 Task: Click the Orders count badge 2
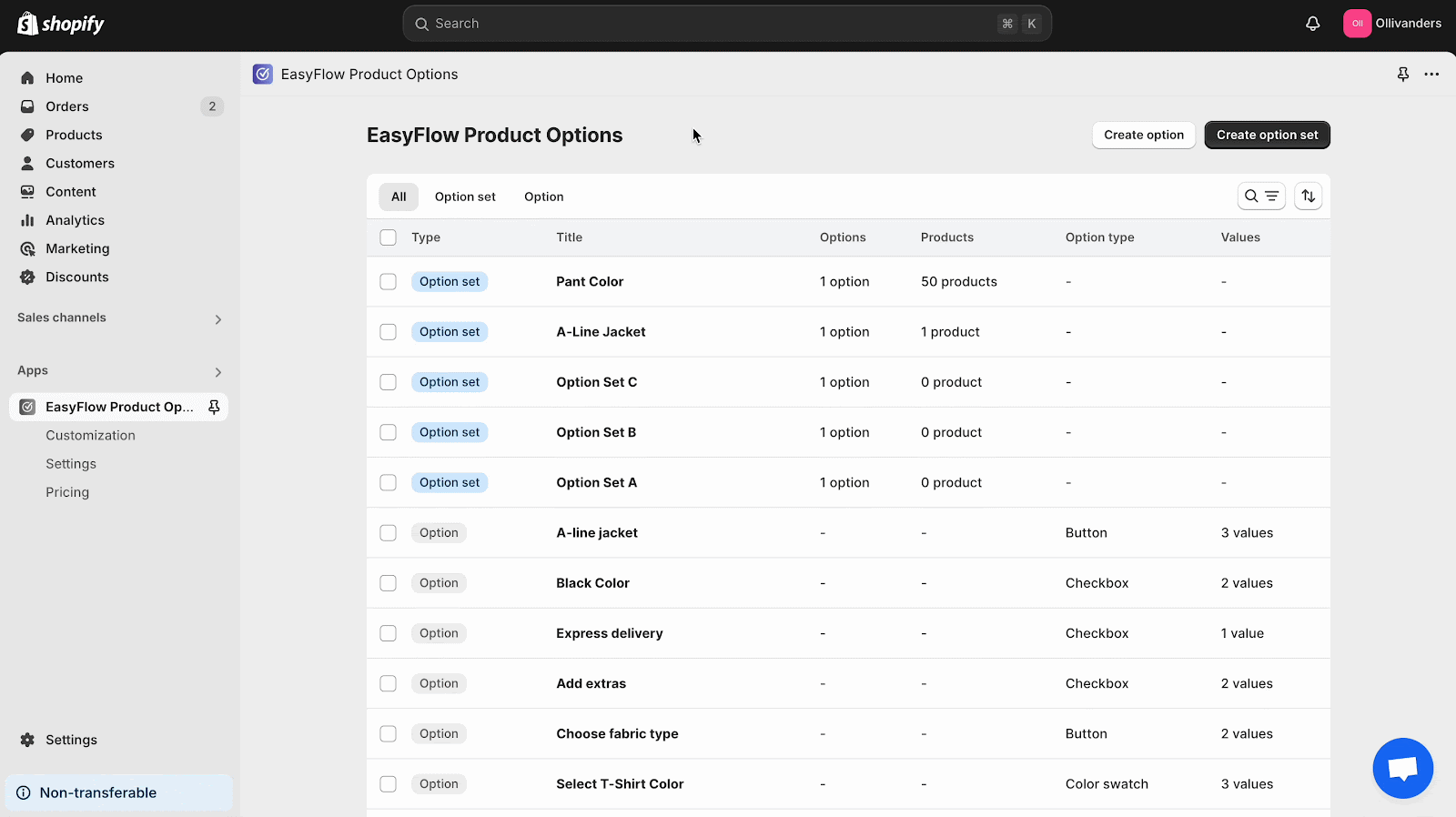tap(212, 106)
